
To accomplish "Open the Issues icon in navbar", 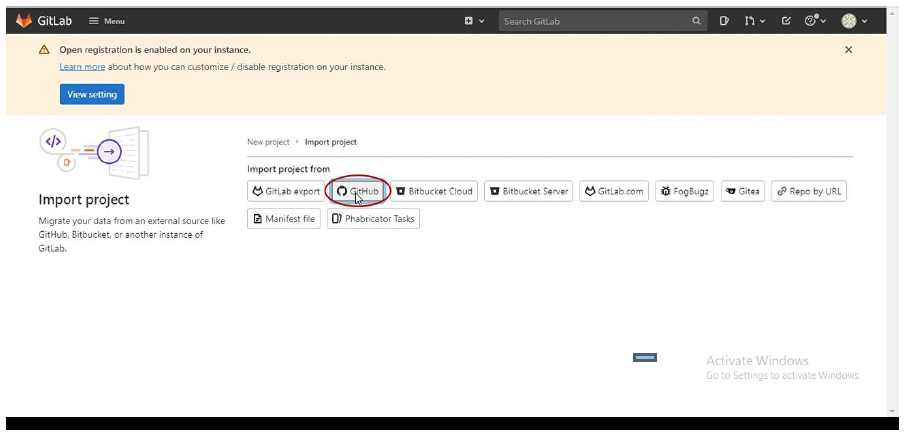I will [x=724, y=21].
